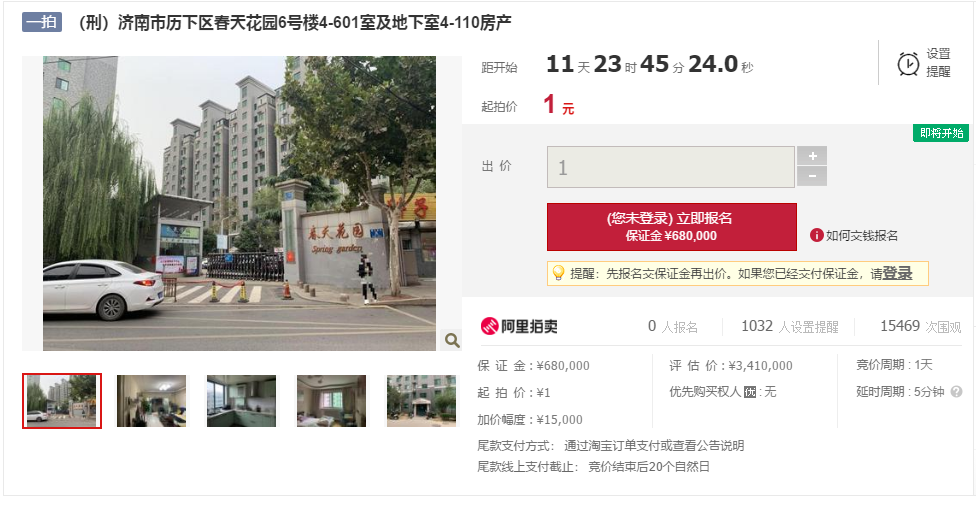The width and height of the screenshot is (976, 511).
Task: Open 如何交钱报名 help link
Action: coord(861,235)
